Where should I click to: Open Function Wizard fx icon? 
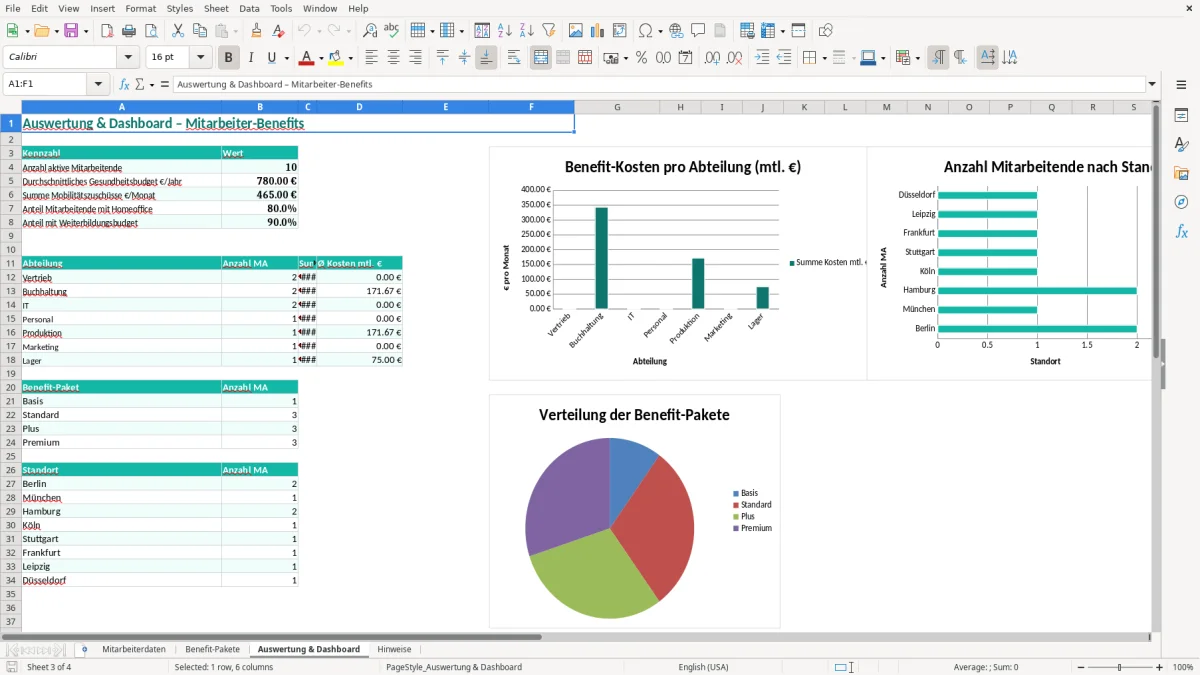(x=125, y=85)
